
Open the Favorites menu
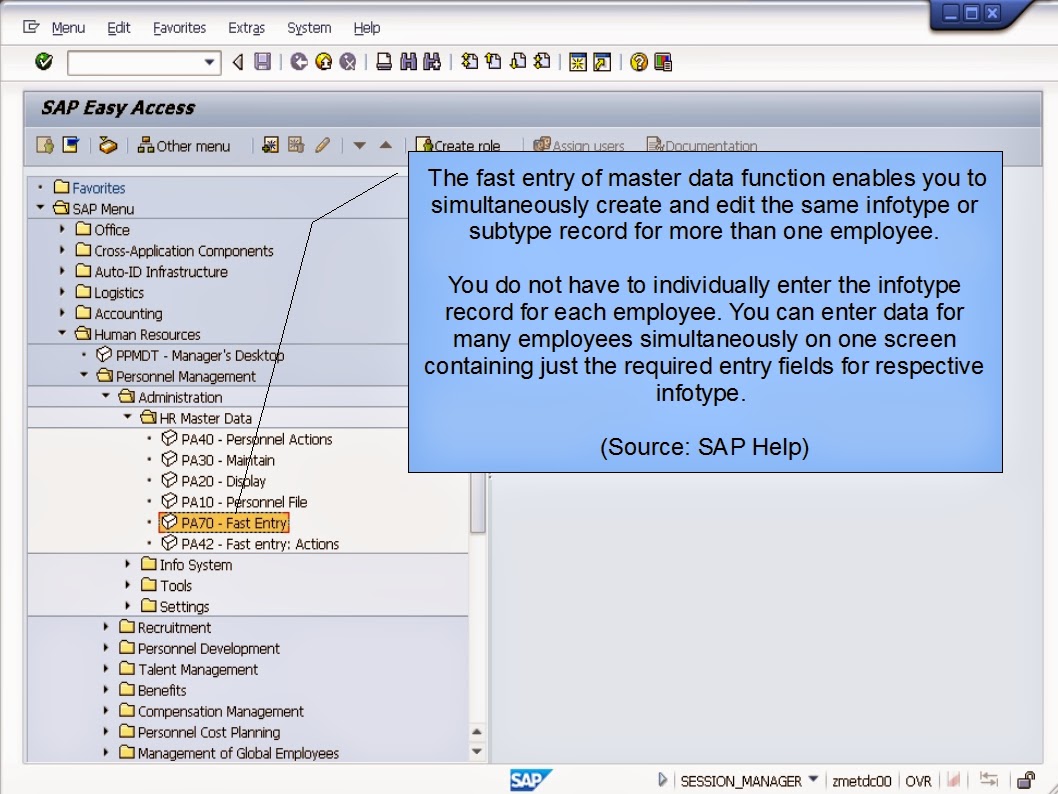[x=179, y=27]
